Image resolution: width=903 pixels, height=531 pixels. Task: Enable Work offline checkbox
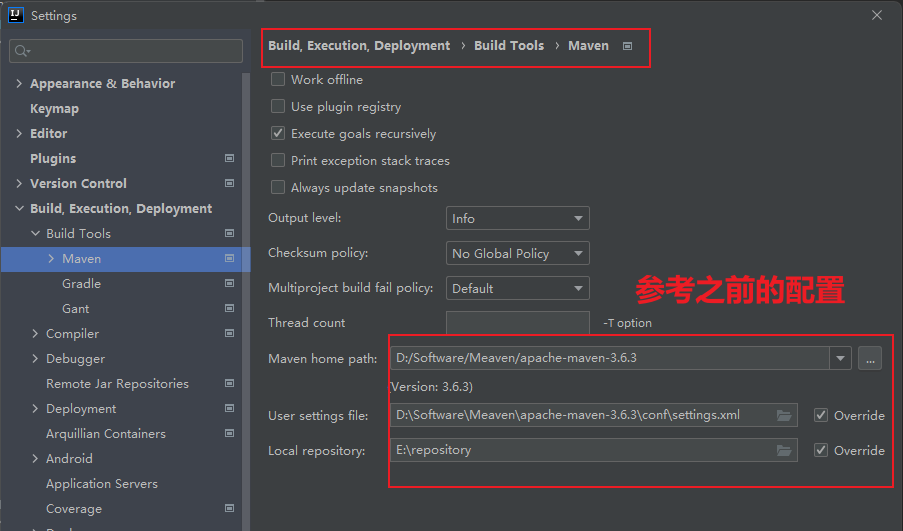(278, 79)
